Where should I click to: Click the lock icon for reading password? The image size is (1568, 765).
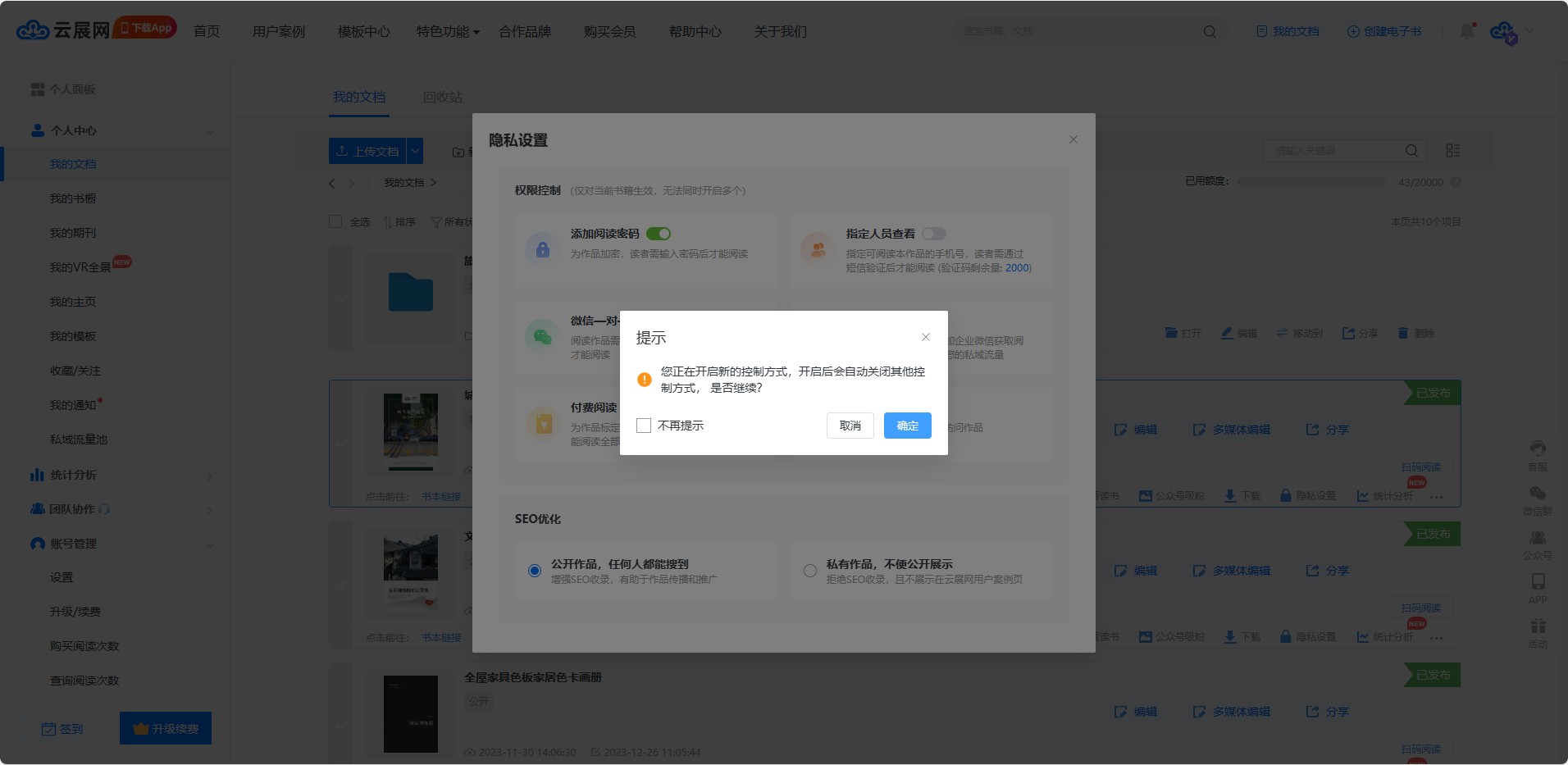(x=542, y=249)
